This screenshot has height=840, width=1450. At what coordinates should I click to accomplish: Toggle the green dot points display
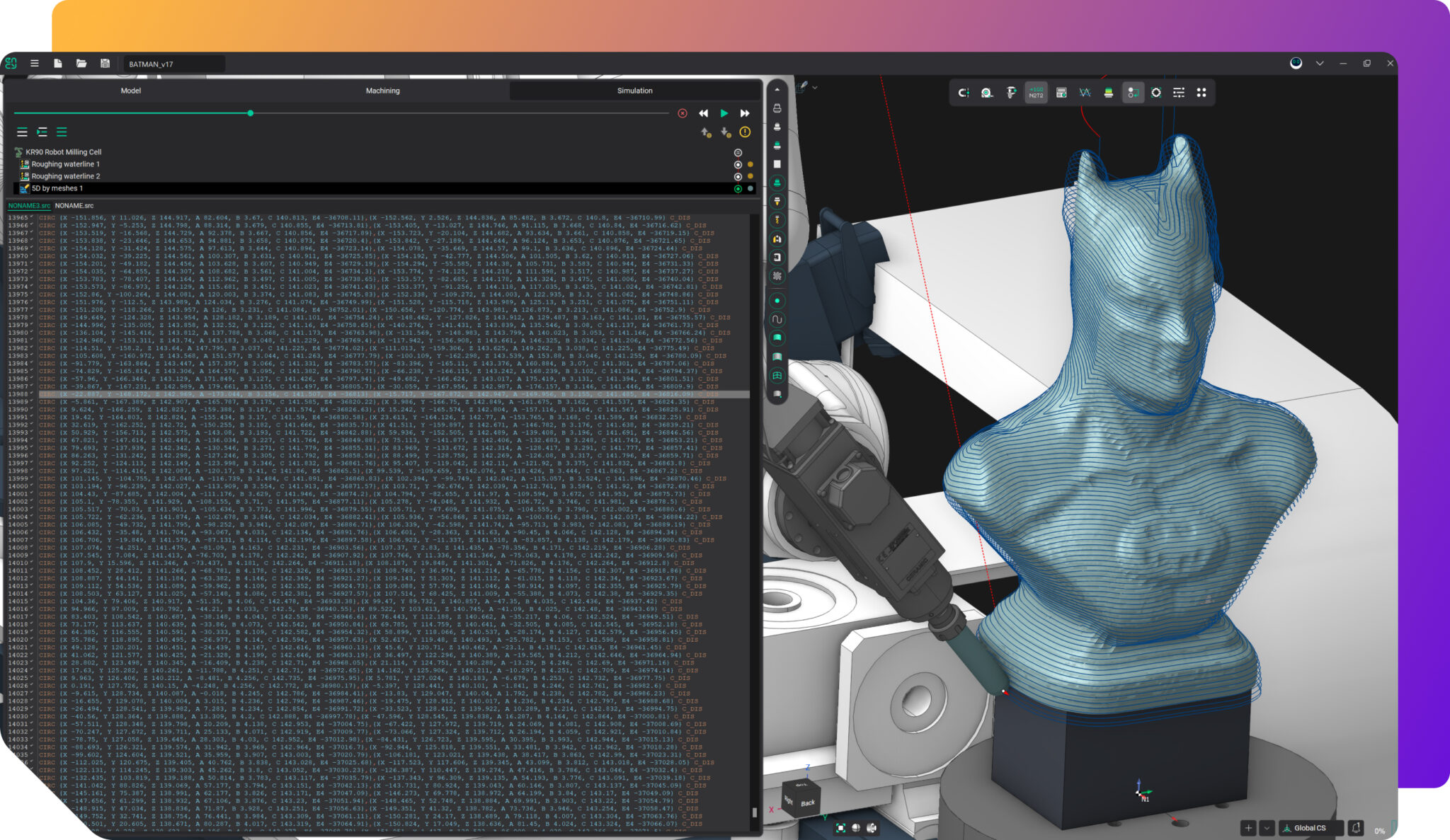(777, 301)
